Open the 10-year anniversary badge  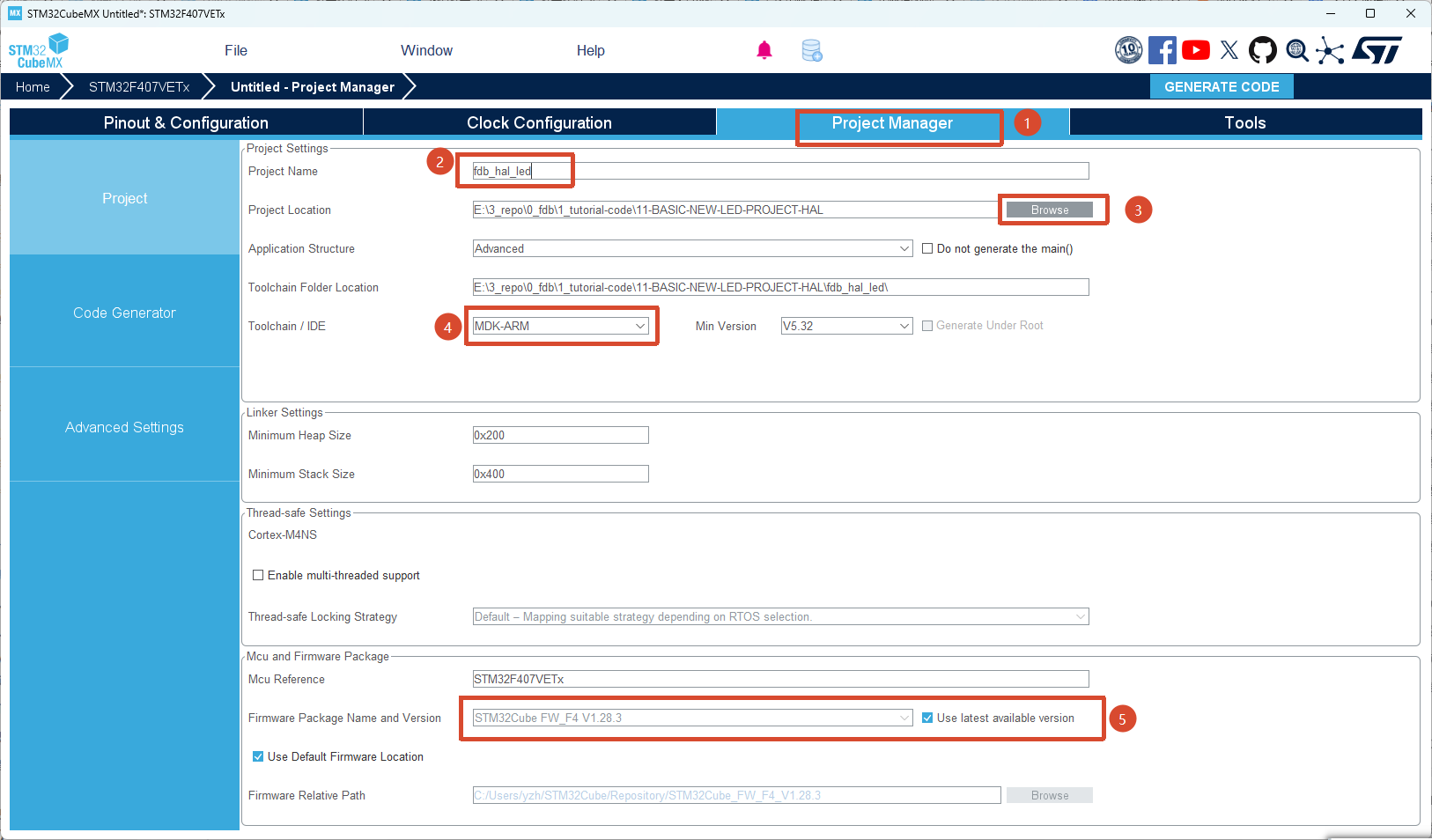[1129, 50]
